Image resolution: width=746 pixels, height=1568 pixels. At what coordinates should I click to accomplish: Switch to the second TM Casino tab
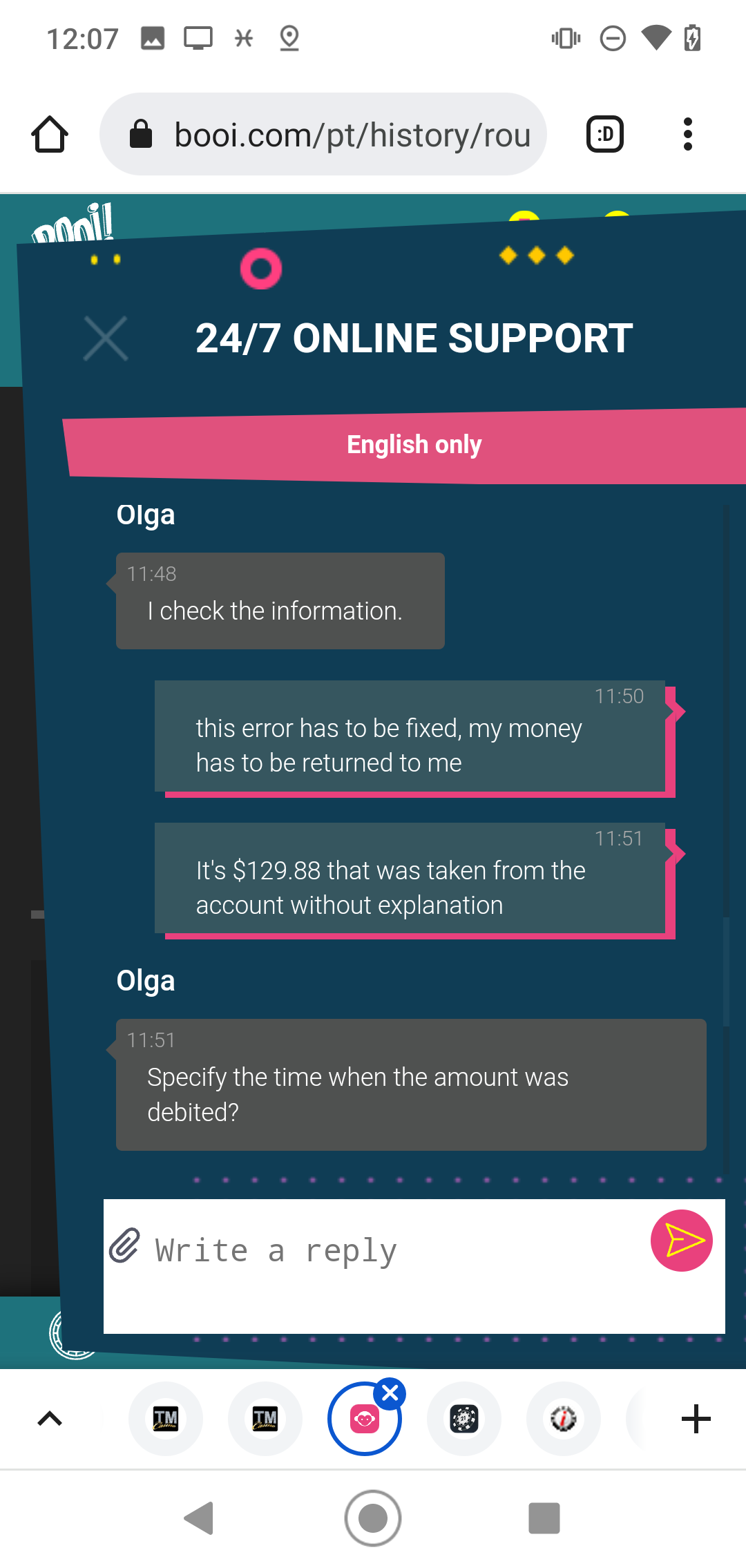(x=265, y=1419)
